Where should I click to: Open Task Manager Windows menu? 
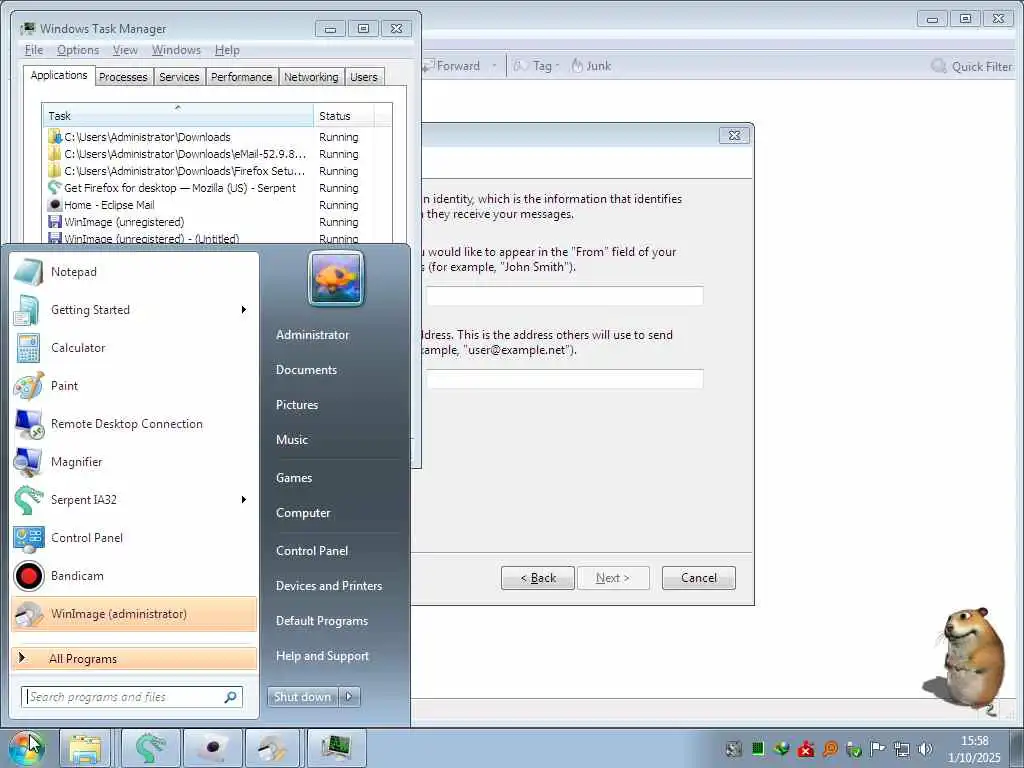tap(176, 50)
